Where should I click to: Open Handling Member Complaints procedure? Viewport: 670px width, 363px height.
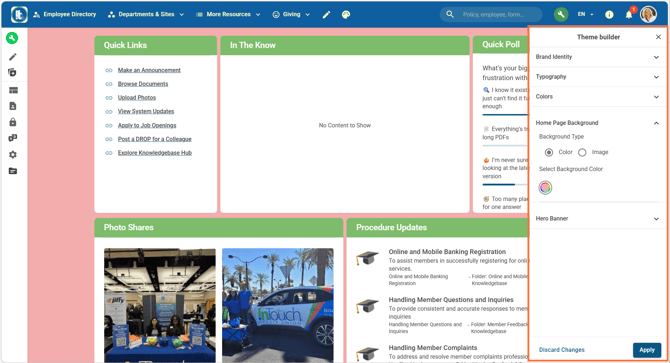[433, 348]
